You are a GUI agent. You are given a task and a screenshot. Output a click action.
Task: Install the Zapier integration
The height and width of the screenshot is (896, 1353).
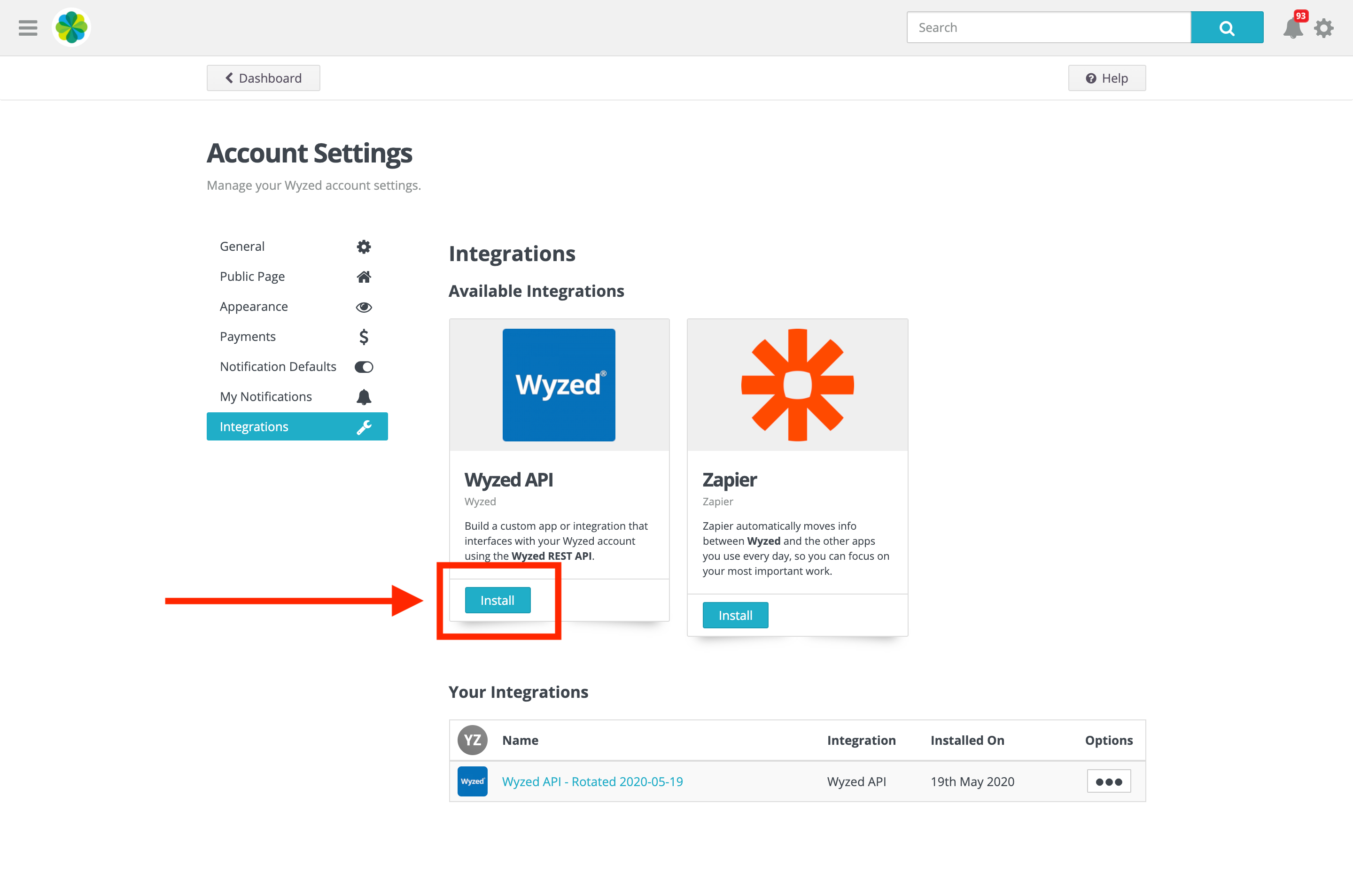(735, 615)
